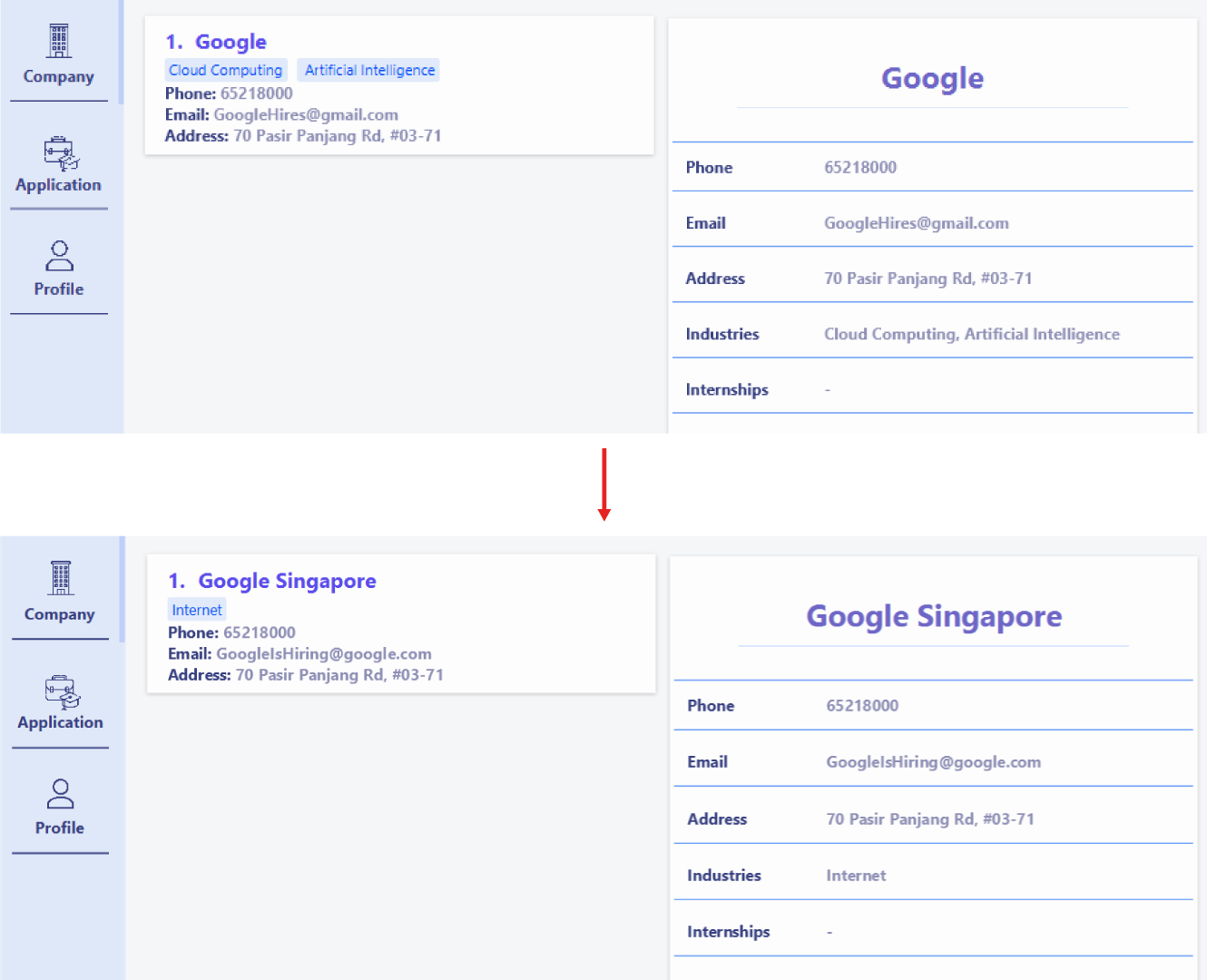Click the address line in the Google card
This screenshot has width=1207, height=980.
pos(303,136)
